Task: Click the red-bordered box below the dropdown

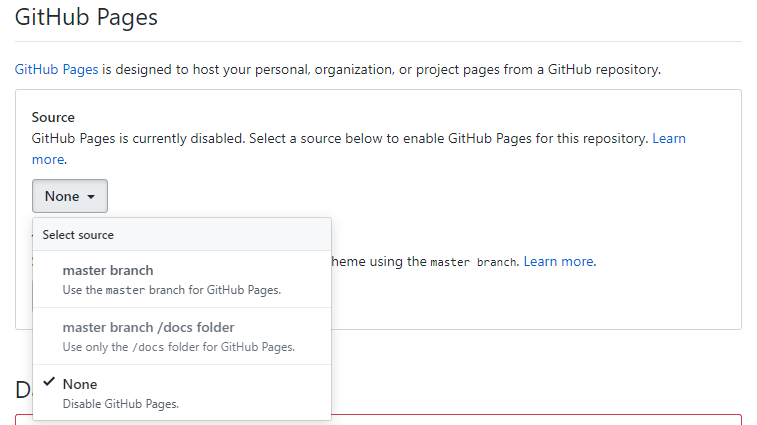Action: pos(540,419)
